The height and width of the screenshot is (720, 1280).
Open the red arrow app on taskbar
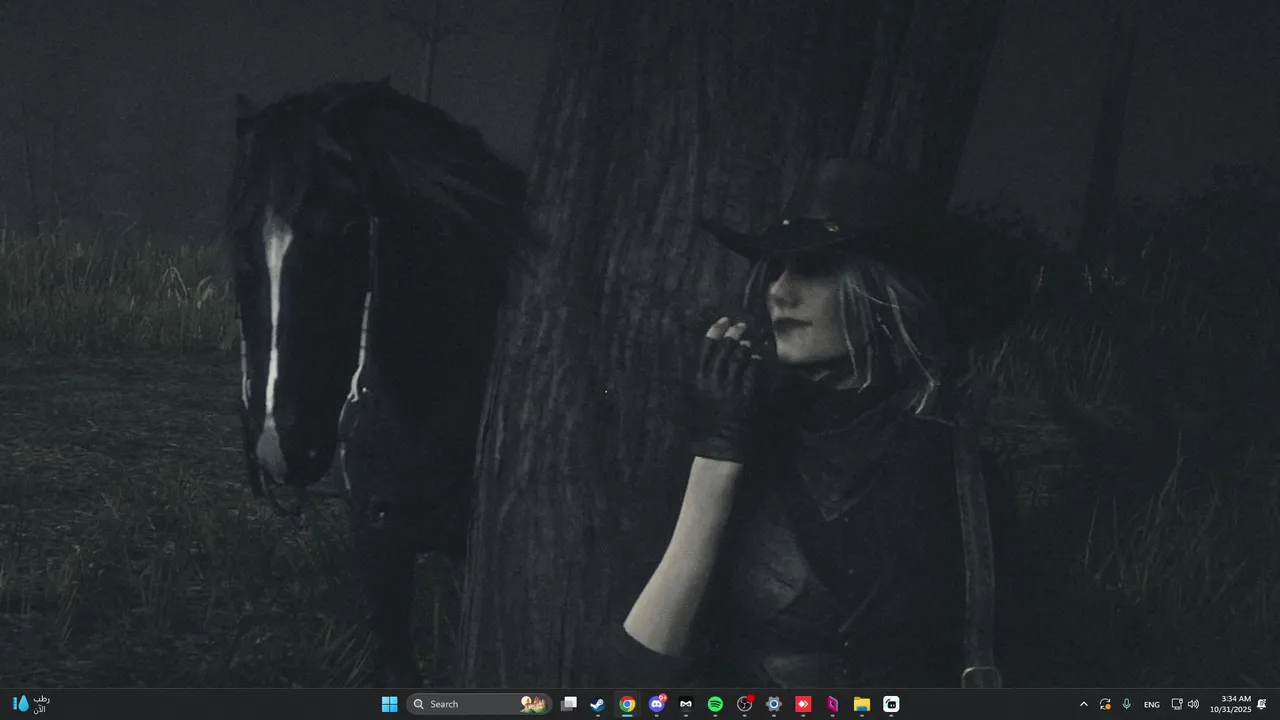803,704
